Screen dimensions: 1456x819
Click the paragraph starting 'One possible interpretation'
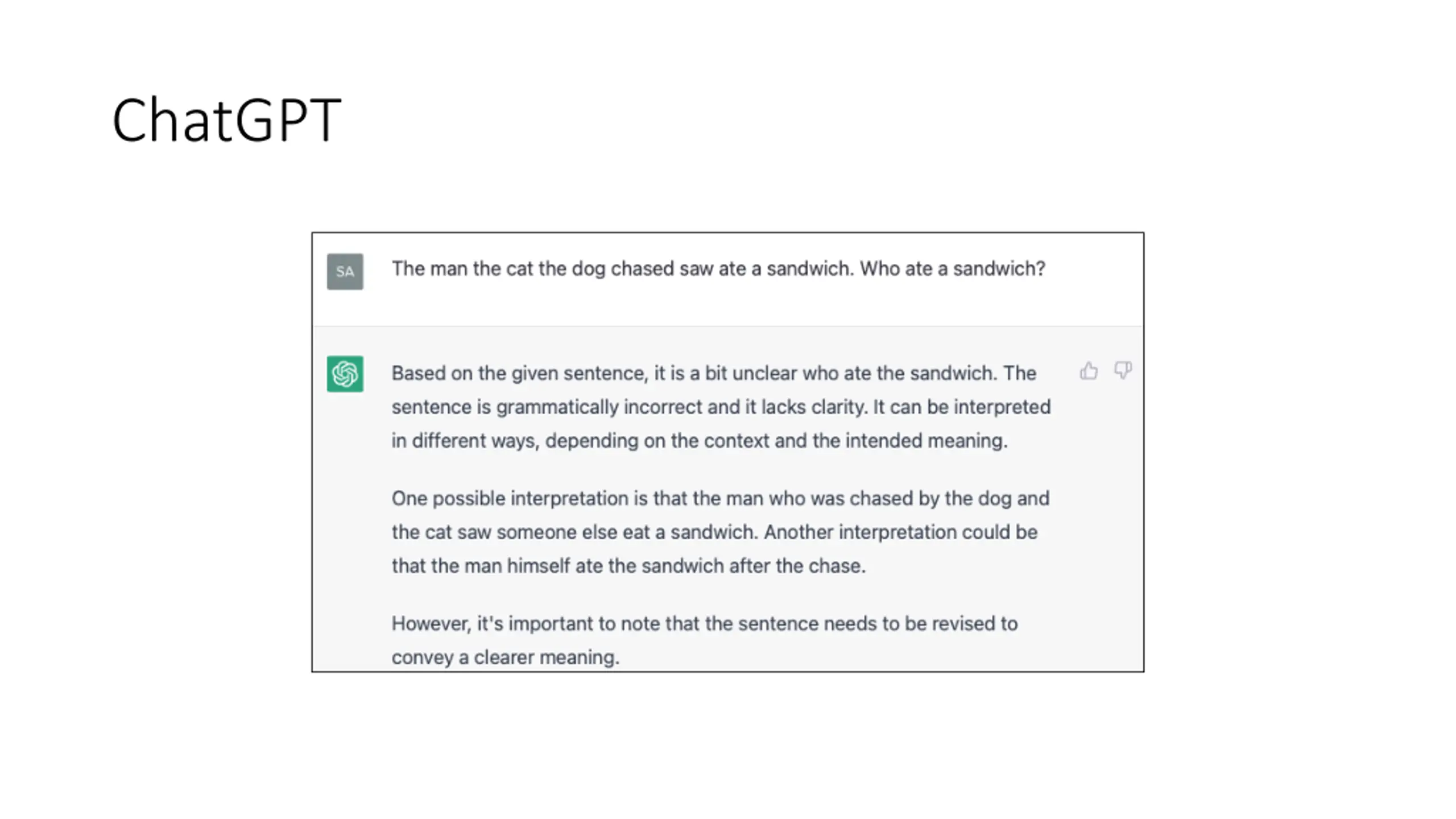point(720,532)
